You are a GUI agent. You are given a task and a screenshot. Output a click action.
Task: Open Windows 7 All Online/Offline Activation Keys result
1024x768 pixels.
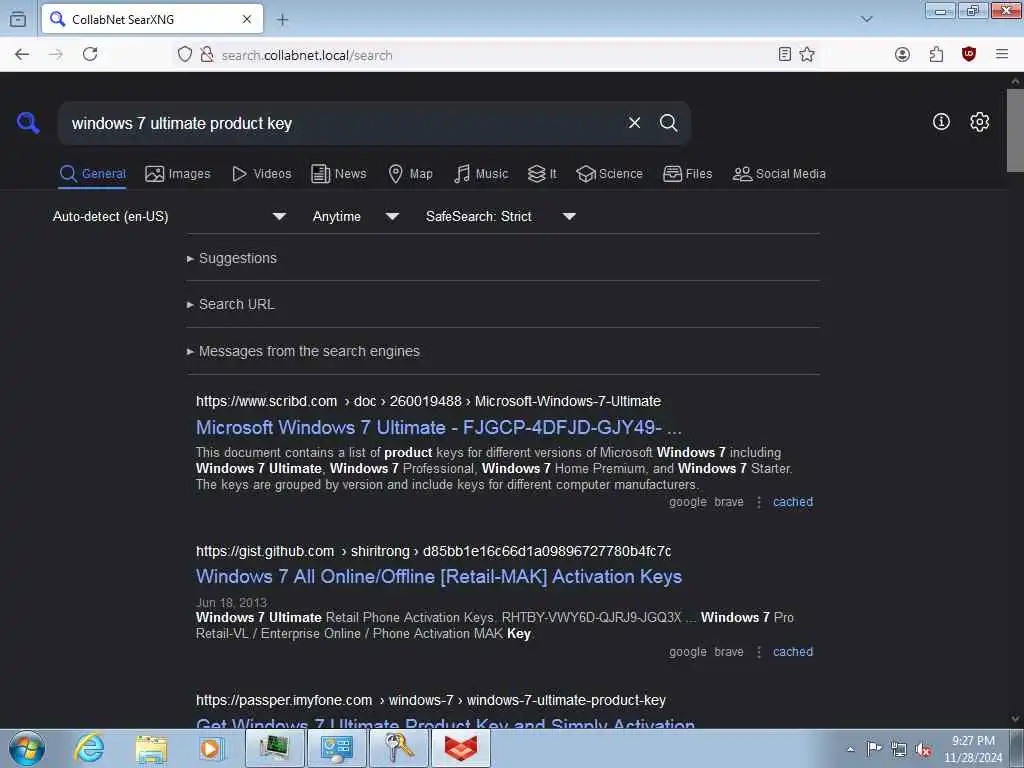(x=439, y=577)
